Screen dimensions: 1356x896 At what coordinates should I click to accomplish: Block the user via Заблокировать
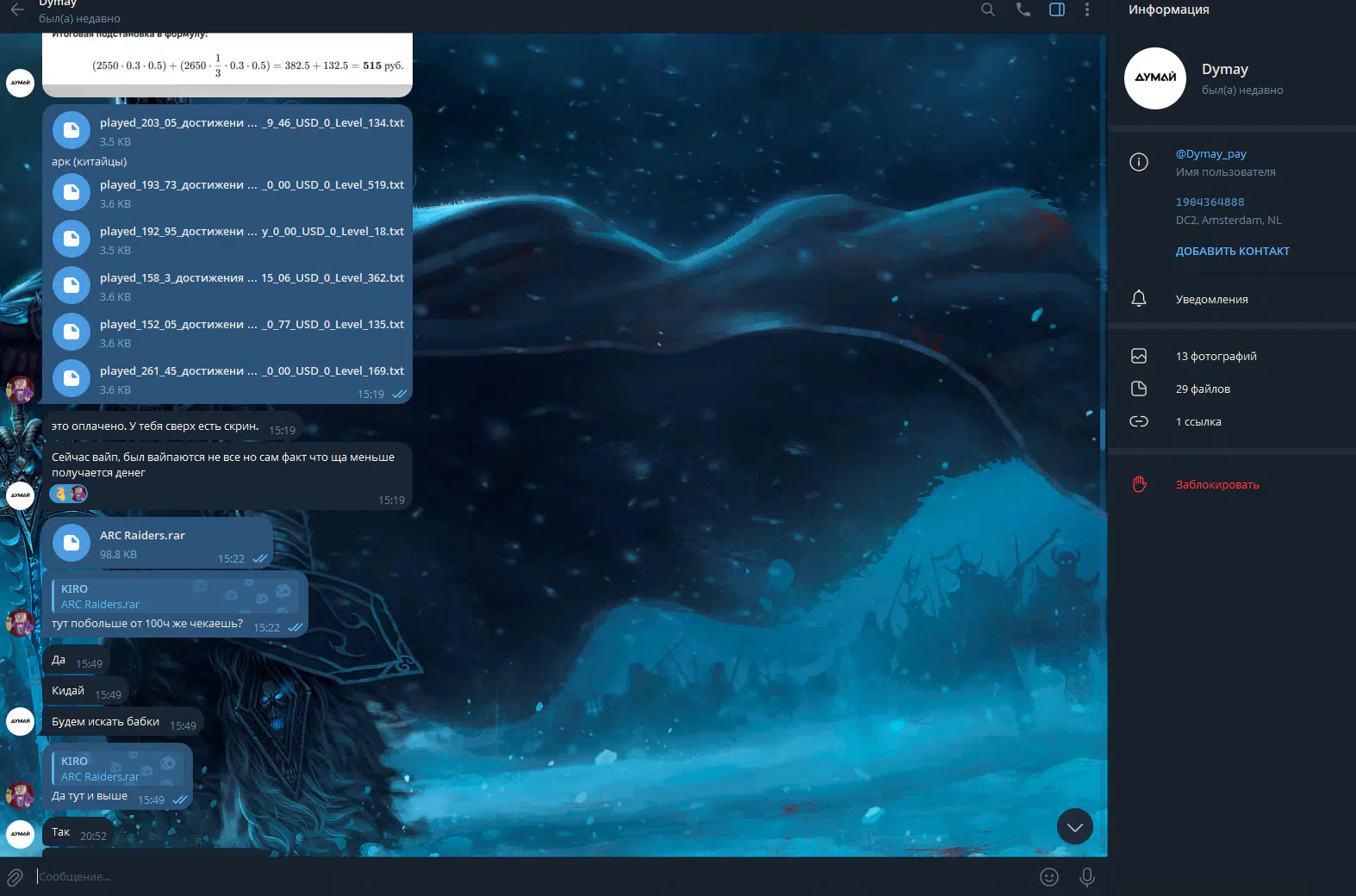point(1216,484)
